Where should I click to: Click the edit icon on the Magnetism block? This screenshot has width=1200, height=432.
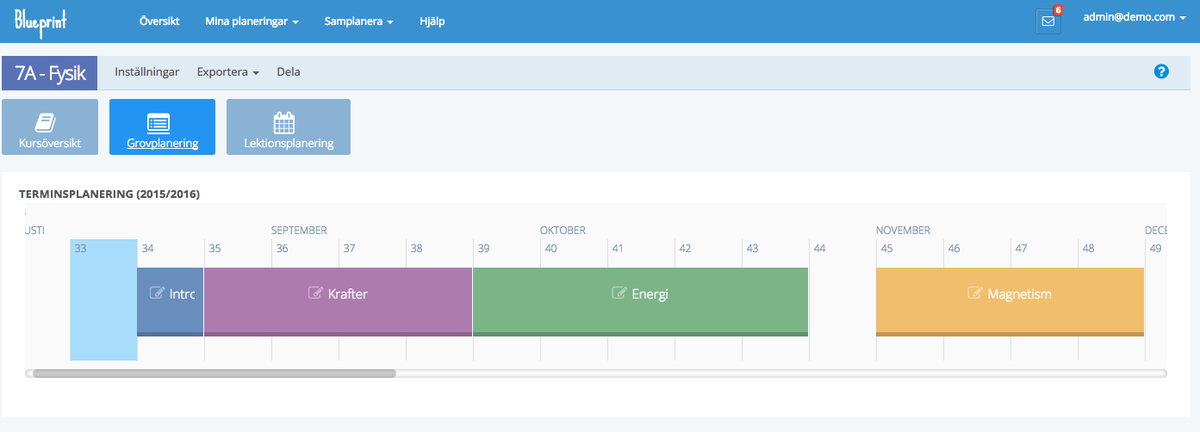pos(975,294)
